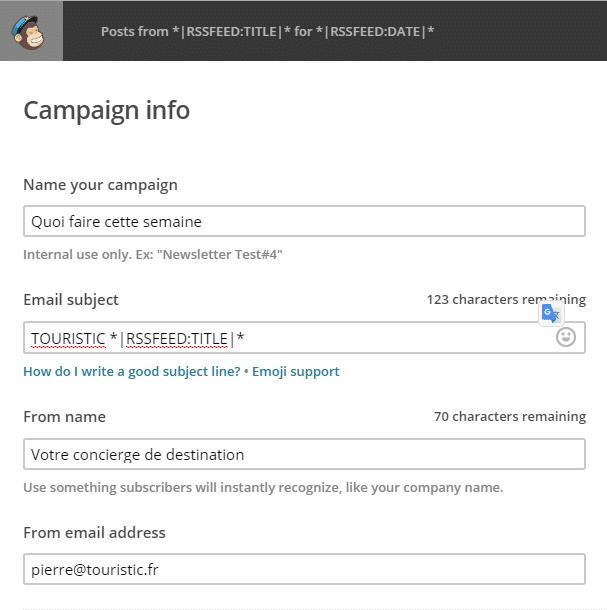The height and width of the screenshot is (610, 607).
Task: Click the 'Internal use only' helper text
Action: point(153,254)
